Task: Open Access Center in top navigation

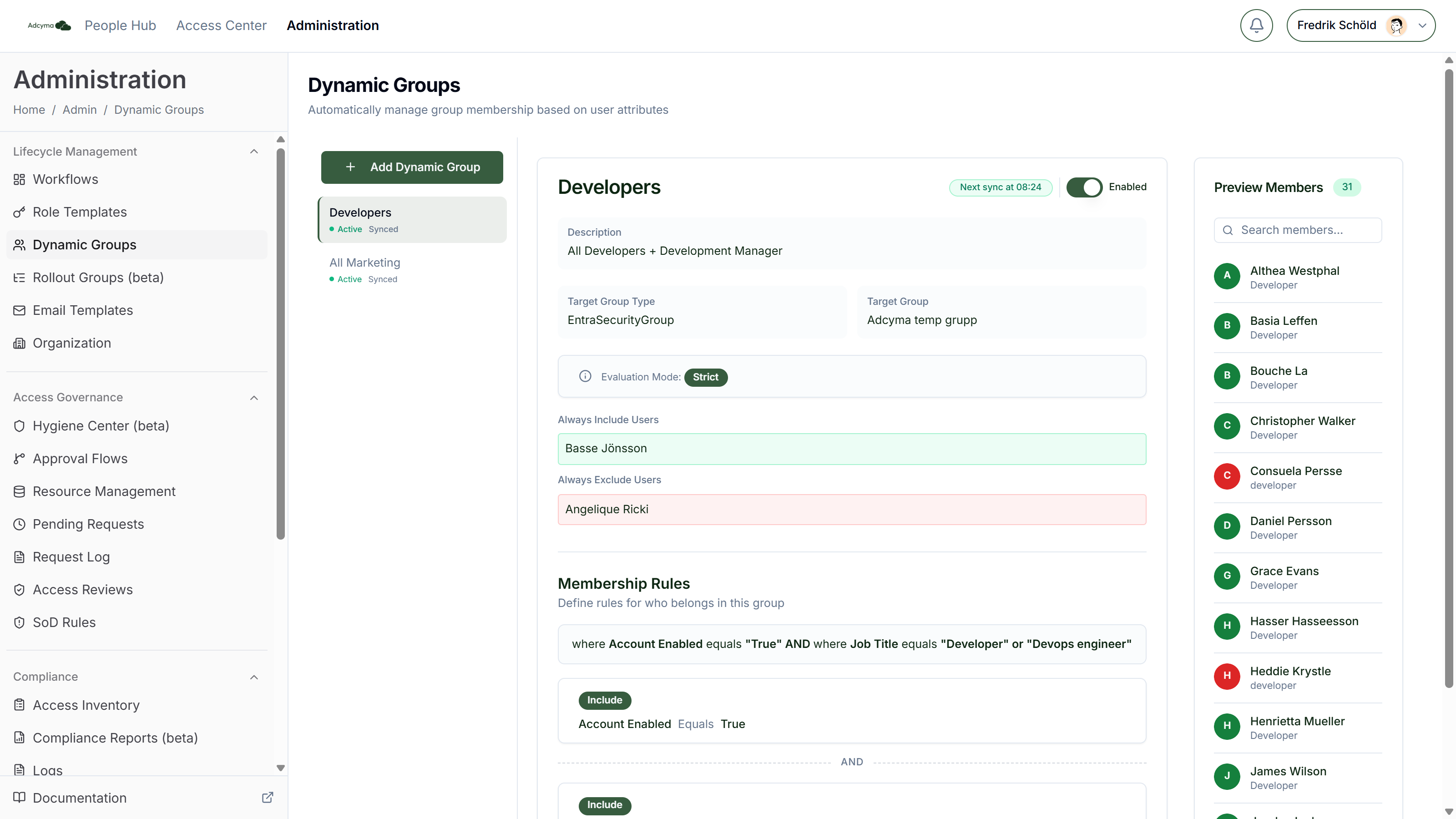Action: click(x=221, y=25)
